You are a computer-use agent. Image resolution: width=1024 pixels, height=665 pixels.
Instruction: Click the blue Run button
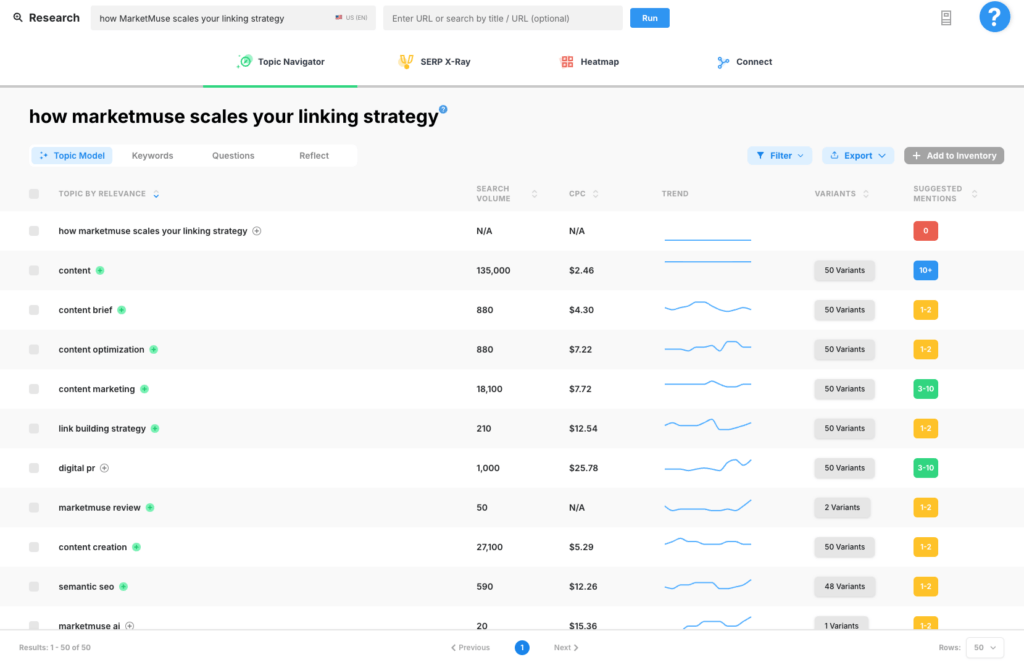click(x=649, y=18)
